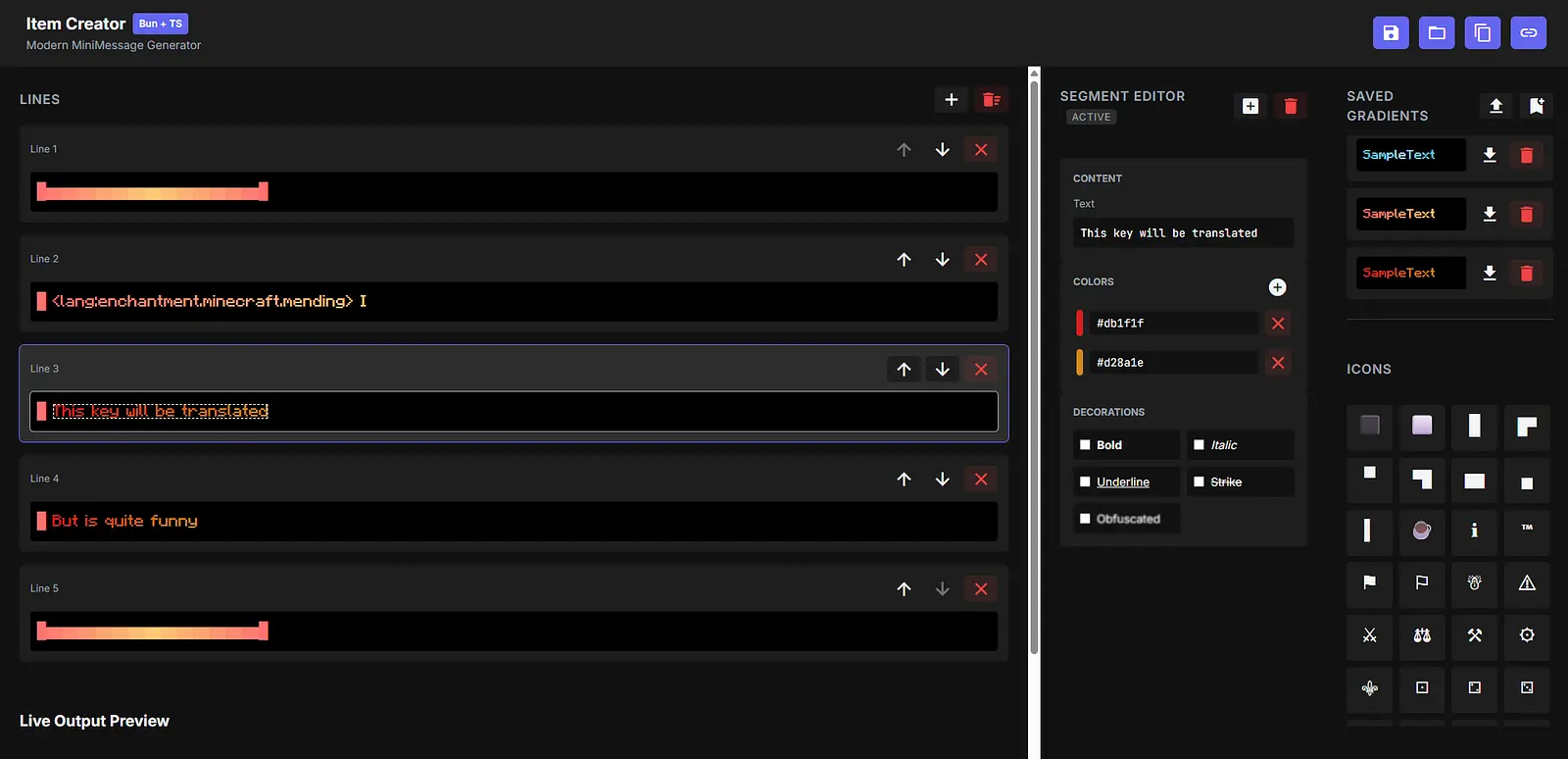Delete all lines with the red trash icon
The width and height of the screenshot is (1568, 759).
coord(991,99)
